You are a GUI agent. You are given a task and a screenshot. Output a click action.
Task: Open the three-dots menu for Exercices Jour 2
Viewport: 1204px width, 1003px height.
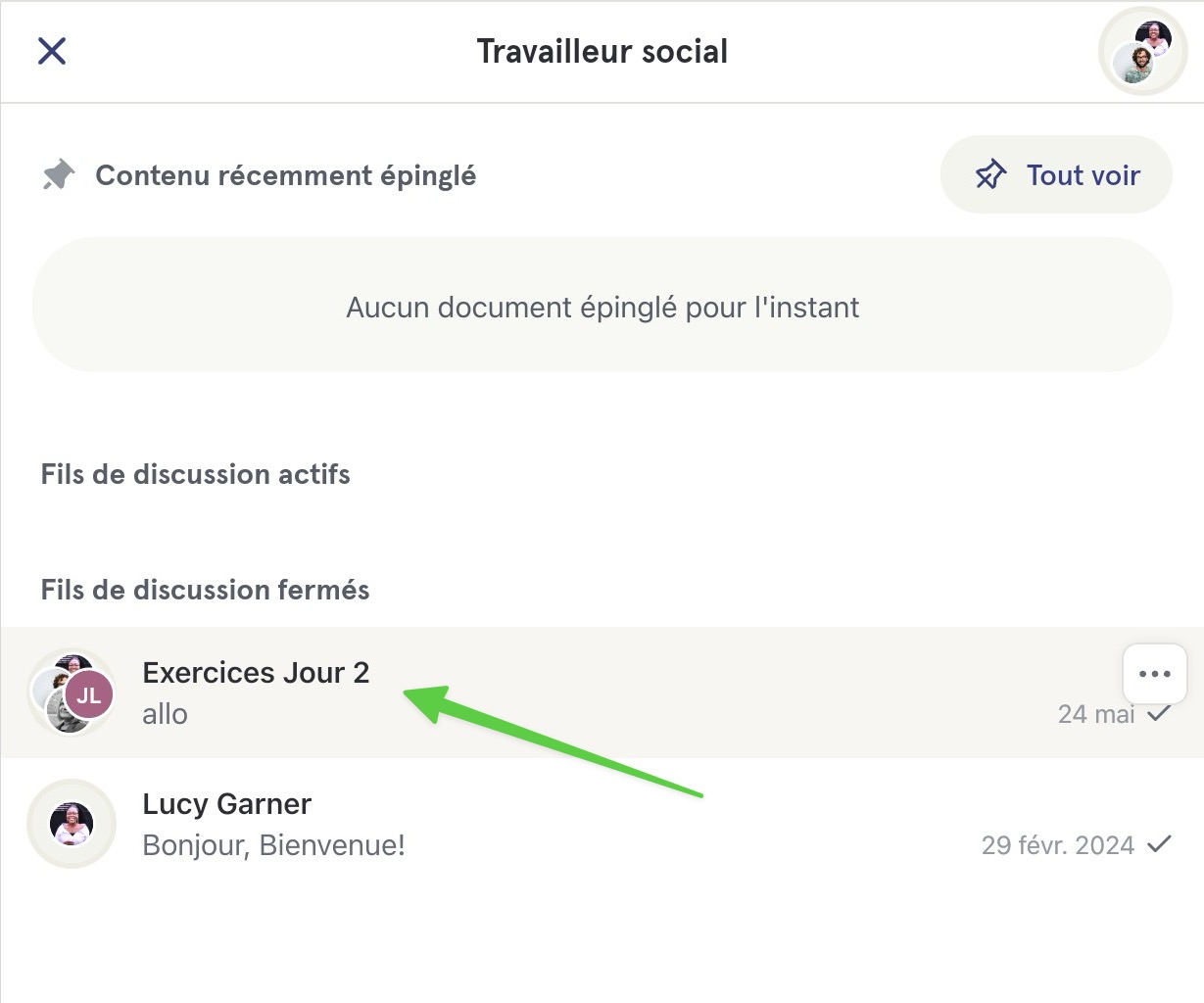coord(1155,674)
